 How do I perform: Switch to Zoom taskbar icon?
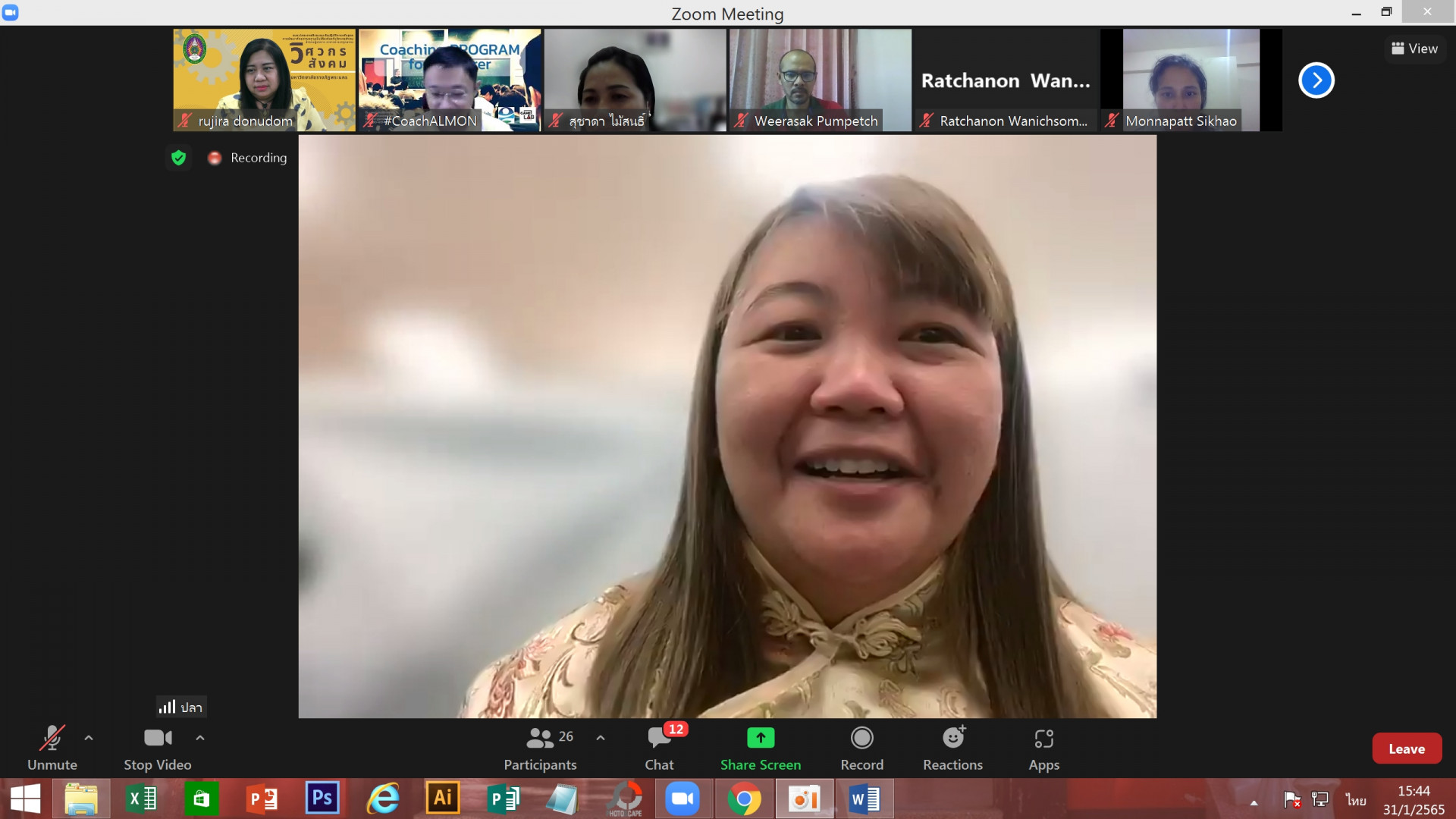pyautogui.click(x=682, y=799)
